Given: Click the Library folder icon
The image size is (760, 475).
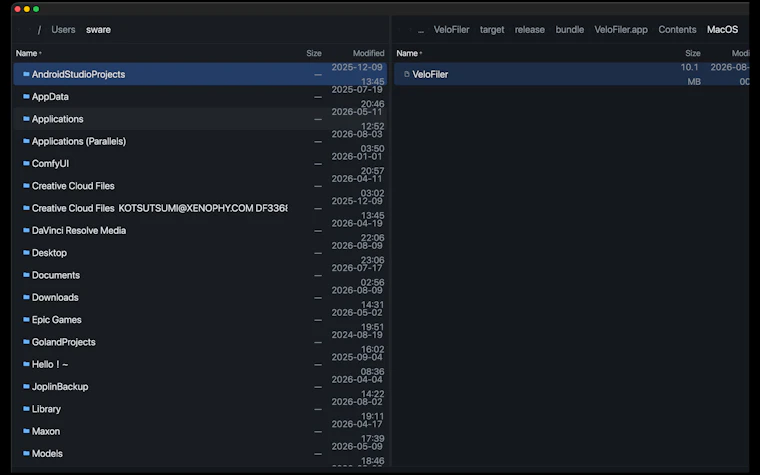Looking at the screenshot, I should (x=26, y=409).
